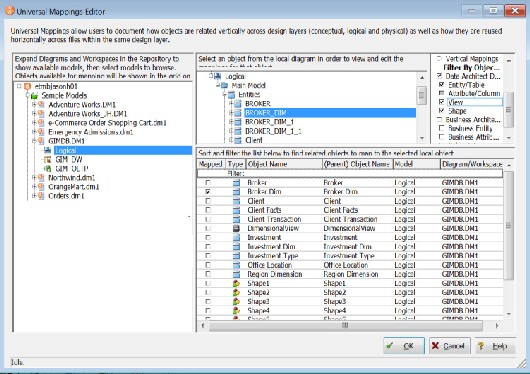Screen dimensions: 530x374
Task: Click the DimensionalView row view icon
Action: (x=236, y=228)
